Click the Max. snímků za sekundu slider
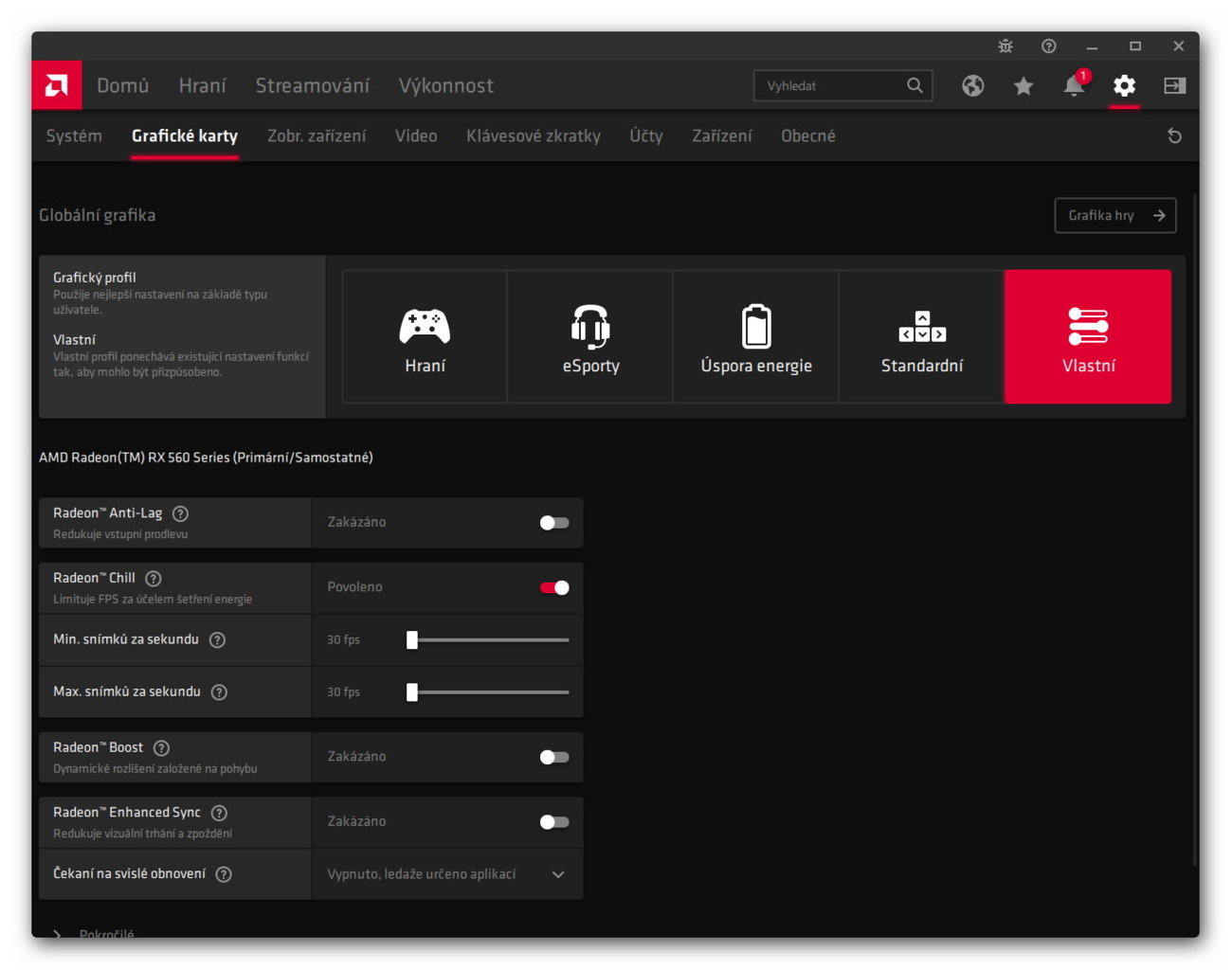Image resolution: width=1232 pixels, height=970 pixels. click(x=489, y=692)
